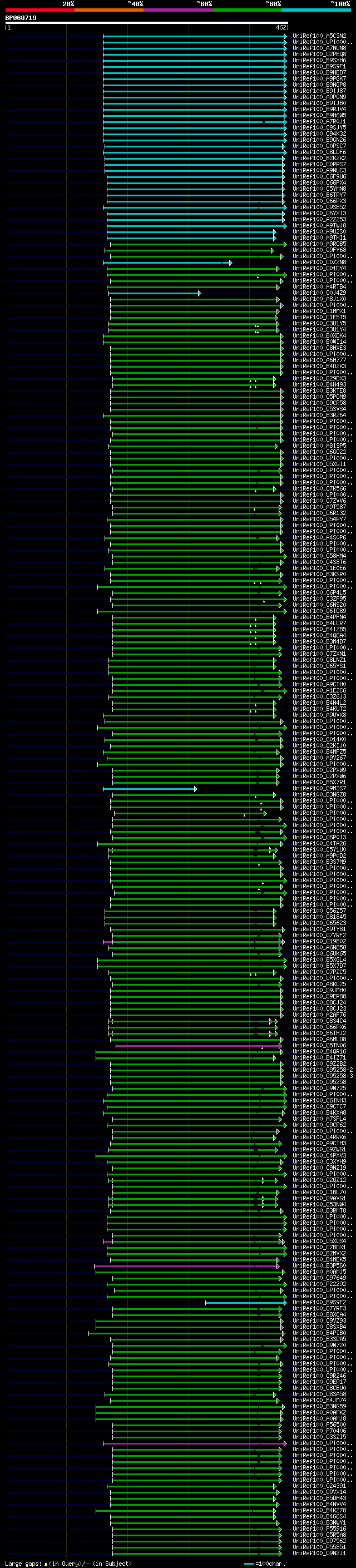Click the short cyan alignment bar of C0Z2N8

(x=167, y=263)
